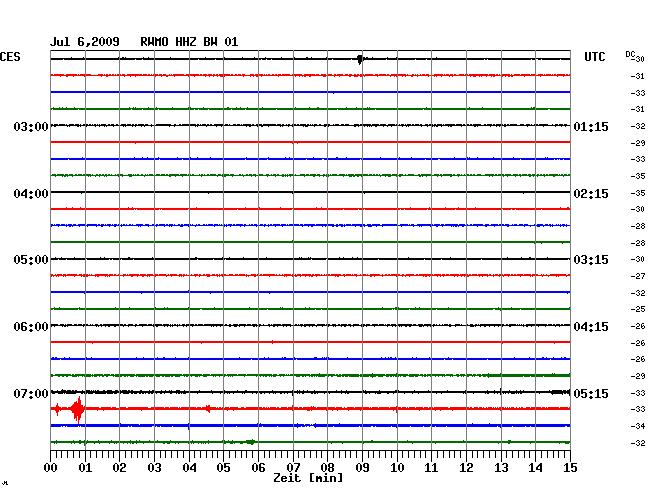Select the 05:00 local time label
This screenshot has height=494, width=650.
tap(31, 260)
